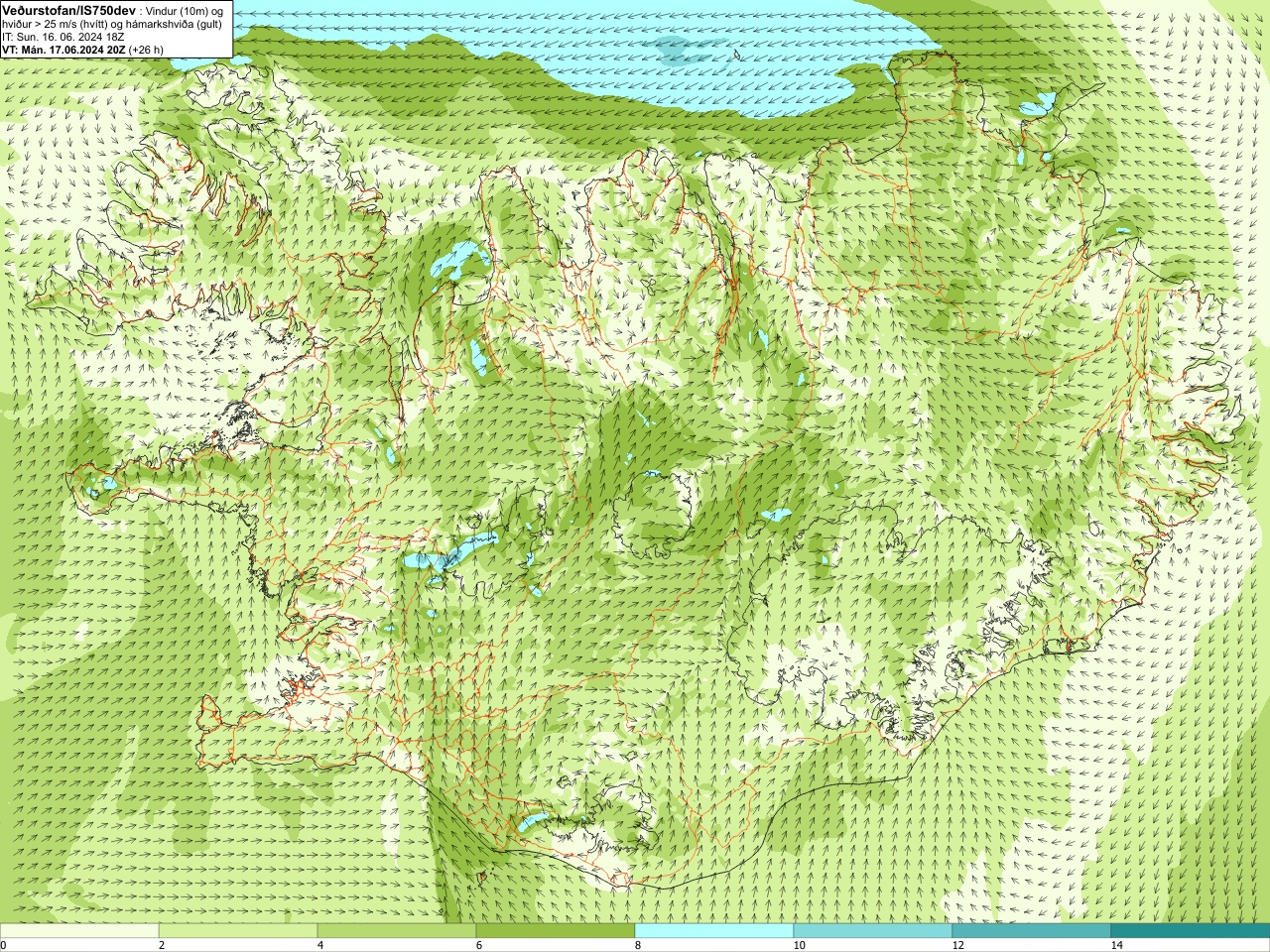Select the 2–4 m/s light green swatch

[238, 931]
